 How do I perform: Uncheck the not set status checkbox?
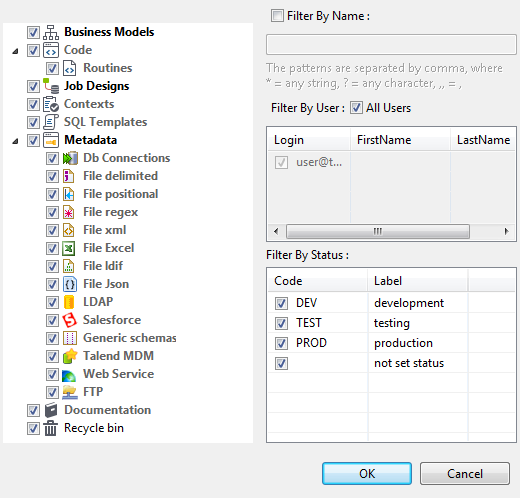pyautogui.click(x=281, y=363)
